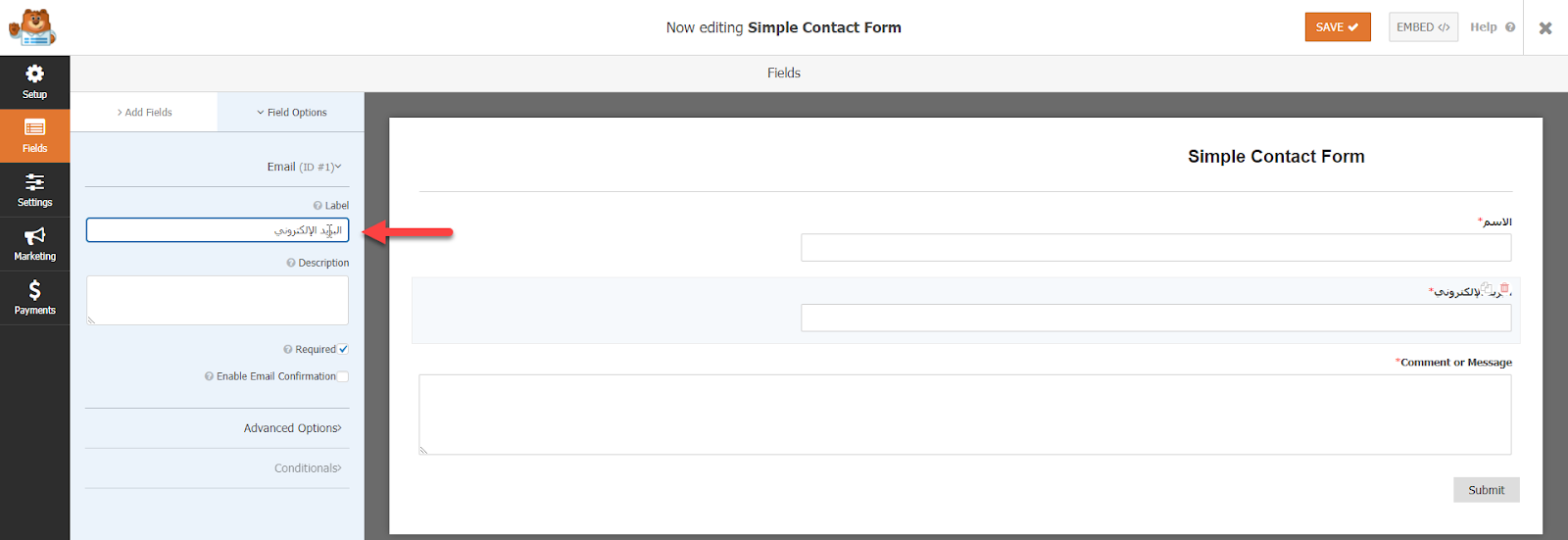Click the orange SAVE button

coord(1338,27)
